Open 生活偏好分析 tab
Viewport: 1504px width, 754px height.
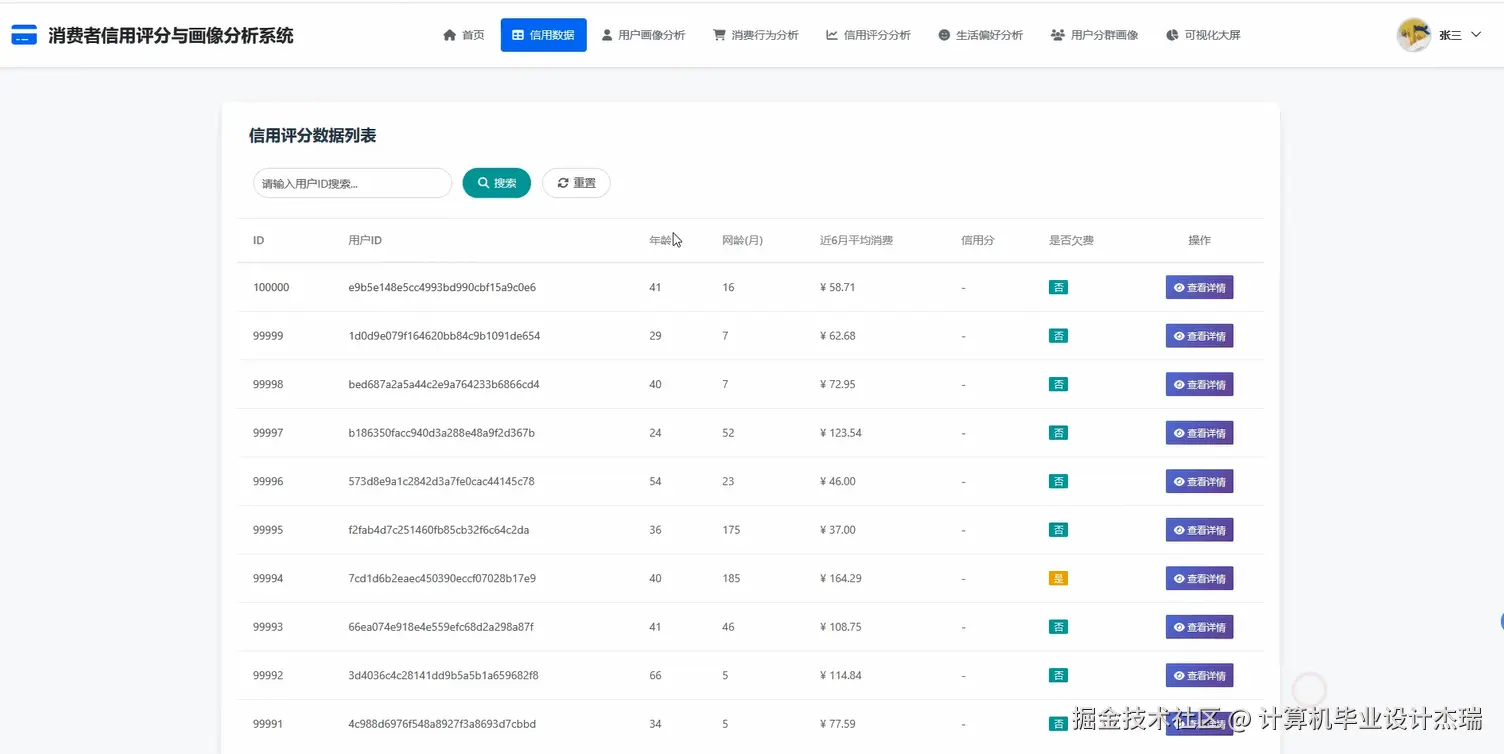click(x=980, y=35)
